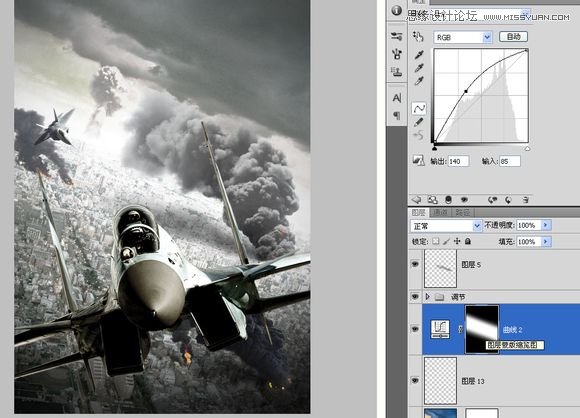Hide the 曲线 2 layer
This screenshot has width=580, height=418.
(415, 329)
